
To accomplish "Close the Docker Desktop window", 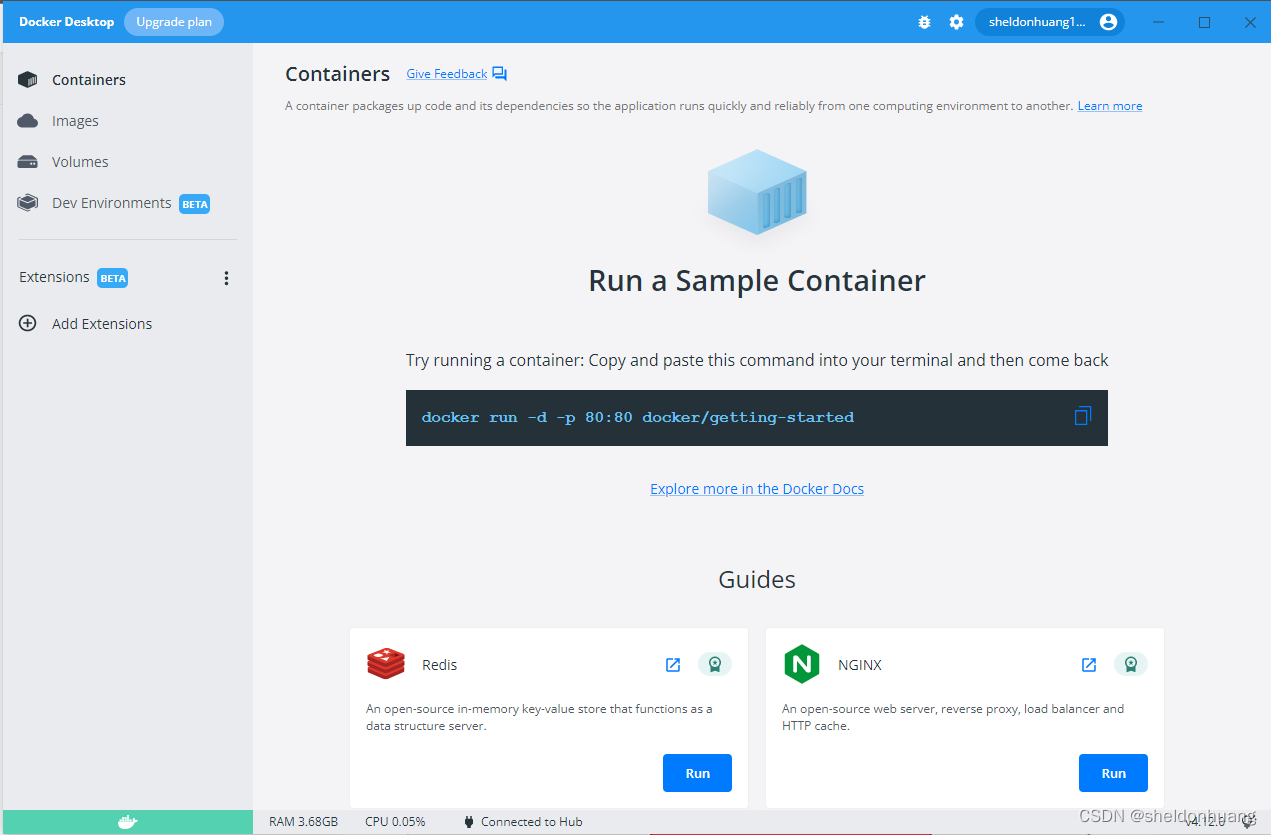I will click(1249, 22).
